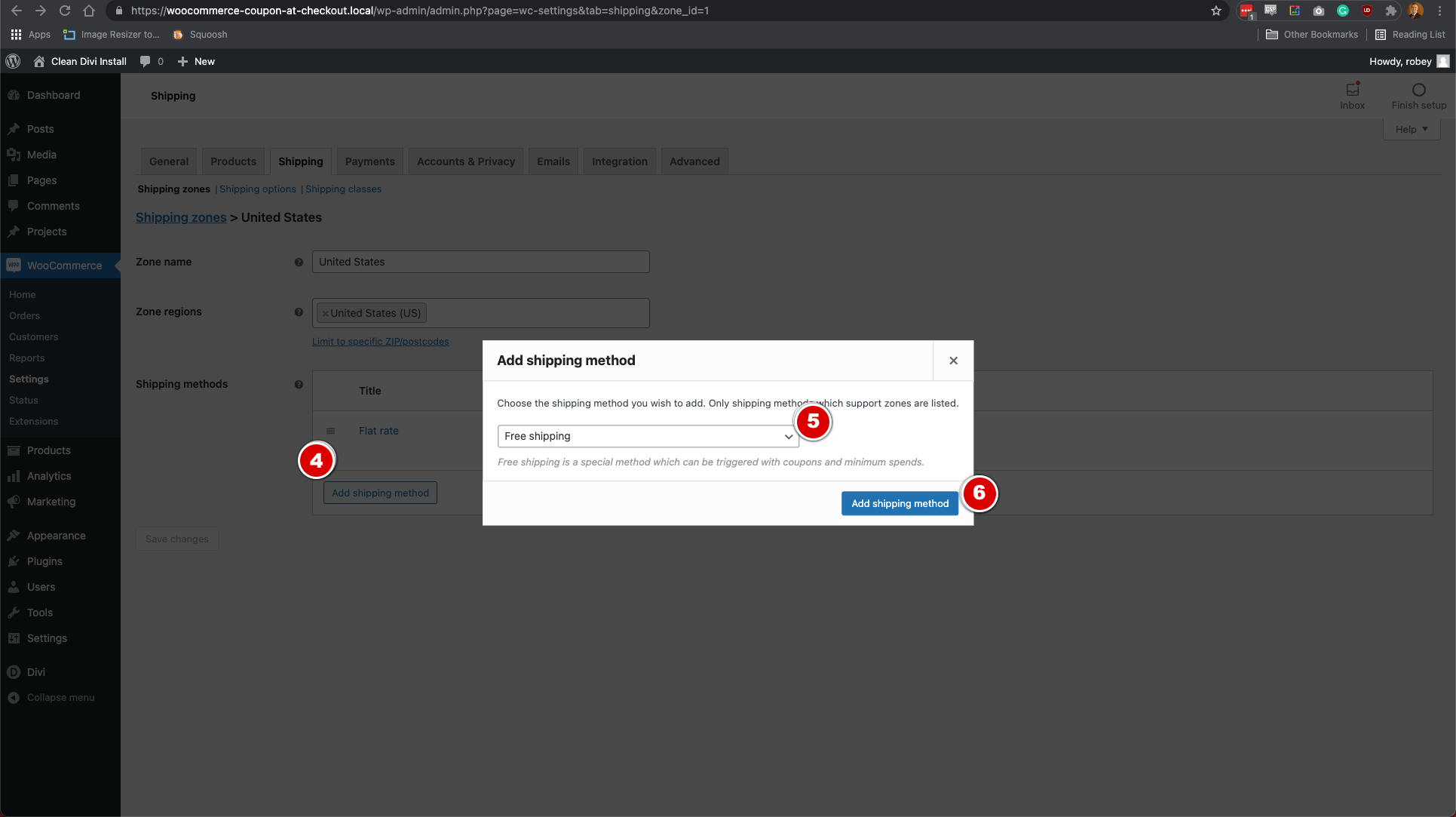Screen dimensions: 1456x817
Task: Switch to the Accounts & Privacy tab
Action: click(x=466, y=161)
